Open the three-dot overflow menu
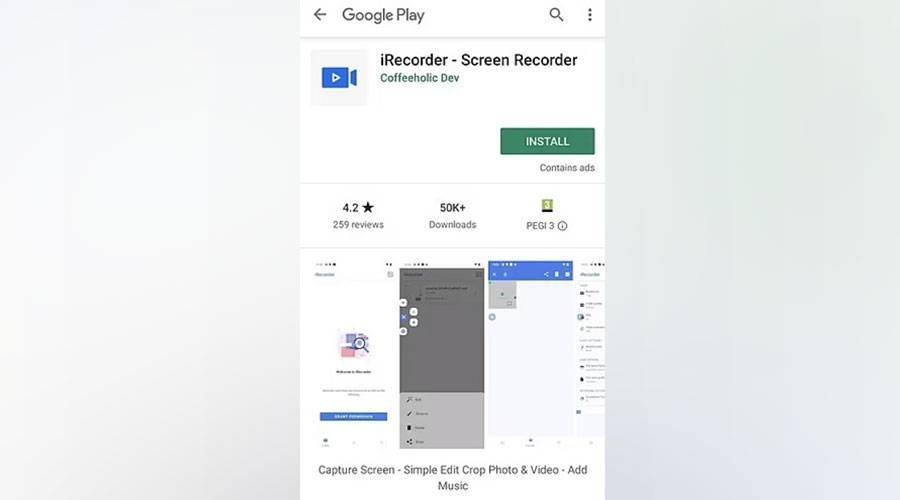The width and height of the screenshot is (900, 500). coord(589,15)
